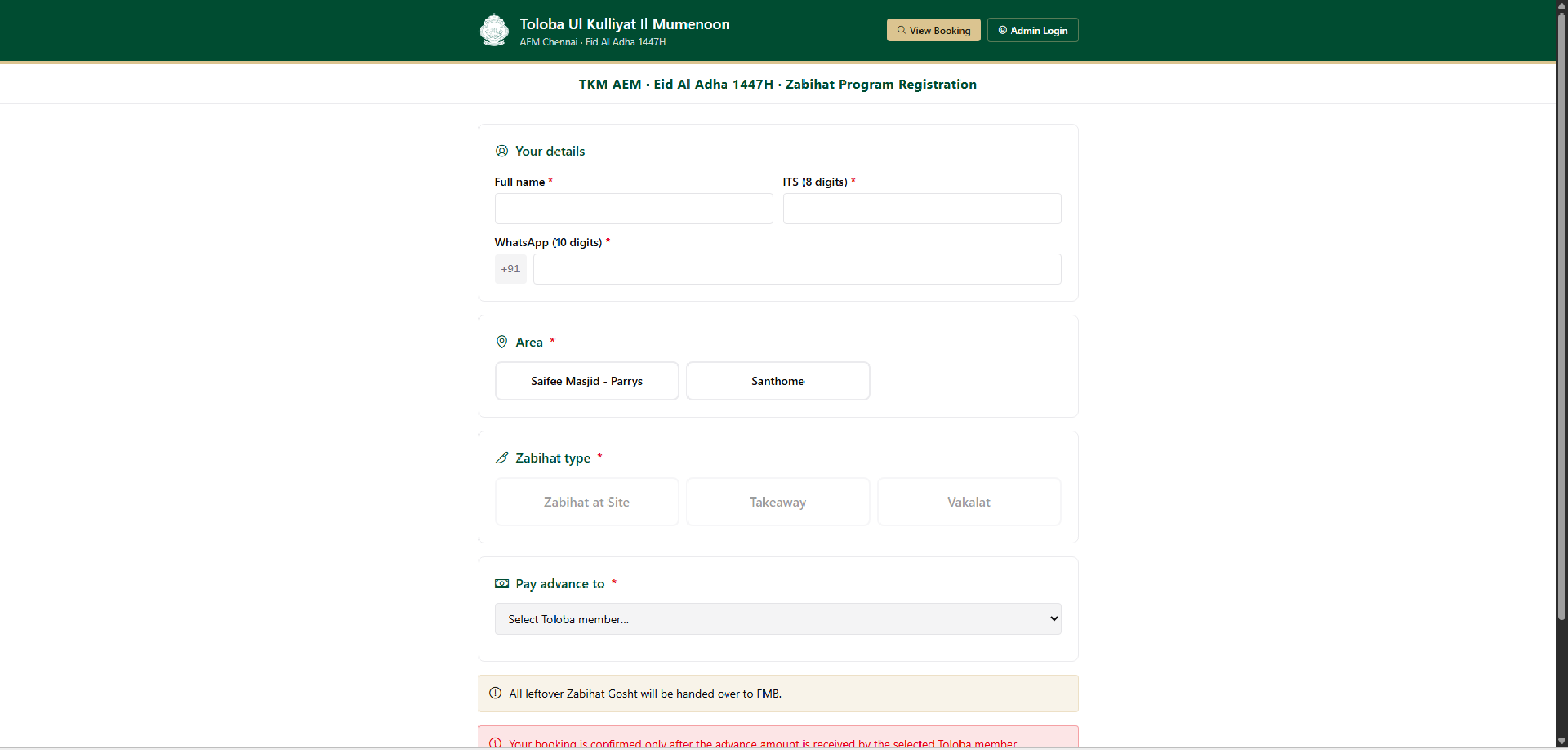Click the page's vertical scrollbar thumb
This screenshot has height=750, width=1568.
(x=1561, y=316)
